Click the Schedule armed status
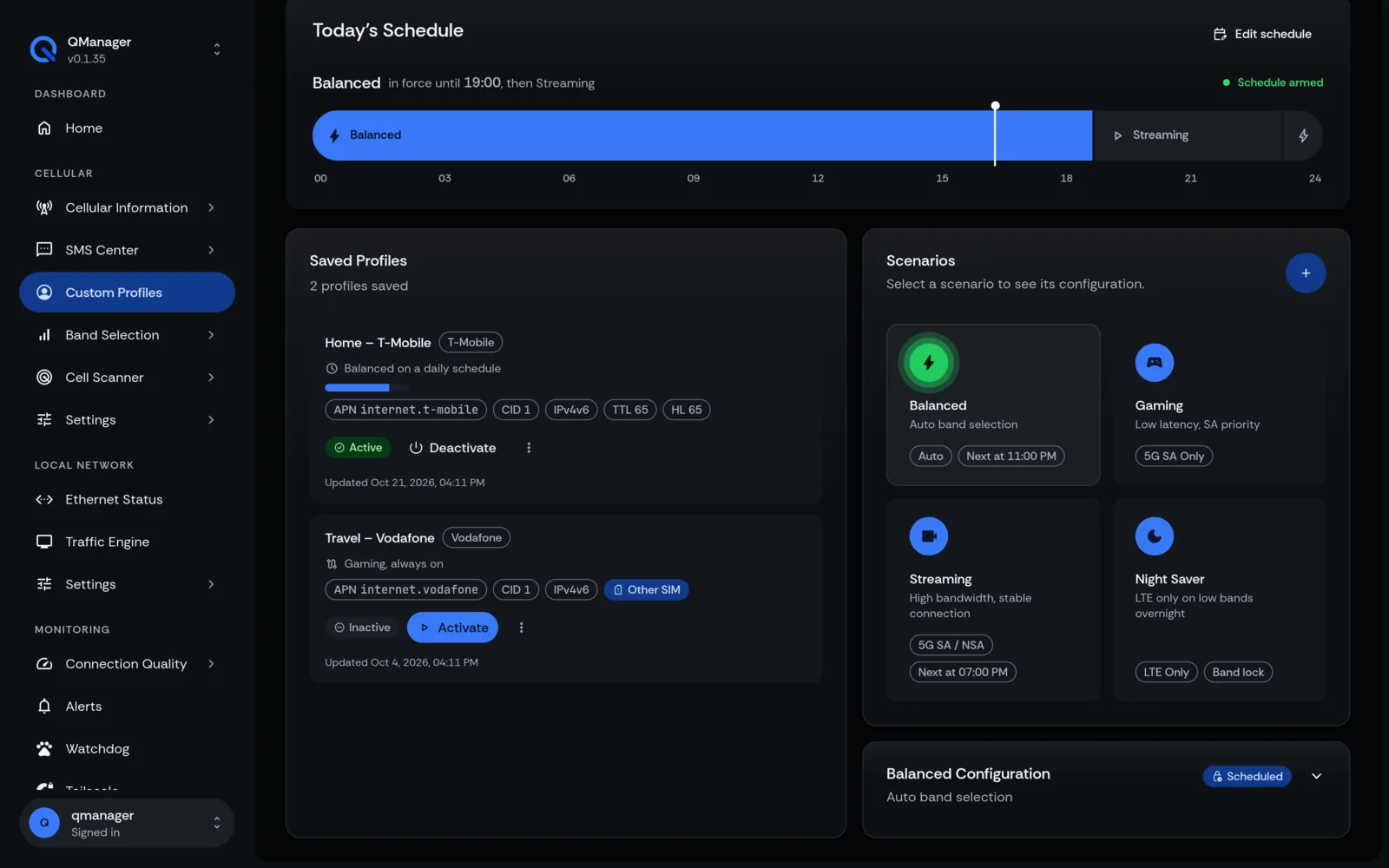The height and width of the screenshot is (868, 1389). pyautogui.click(x=1273, y=82)
